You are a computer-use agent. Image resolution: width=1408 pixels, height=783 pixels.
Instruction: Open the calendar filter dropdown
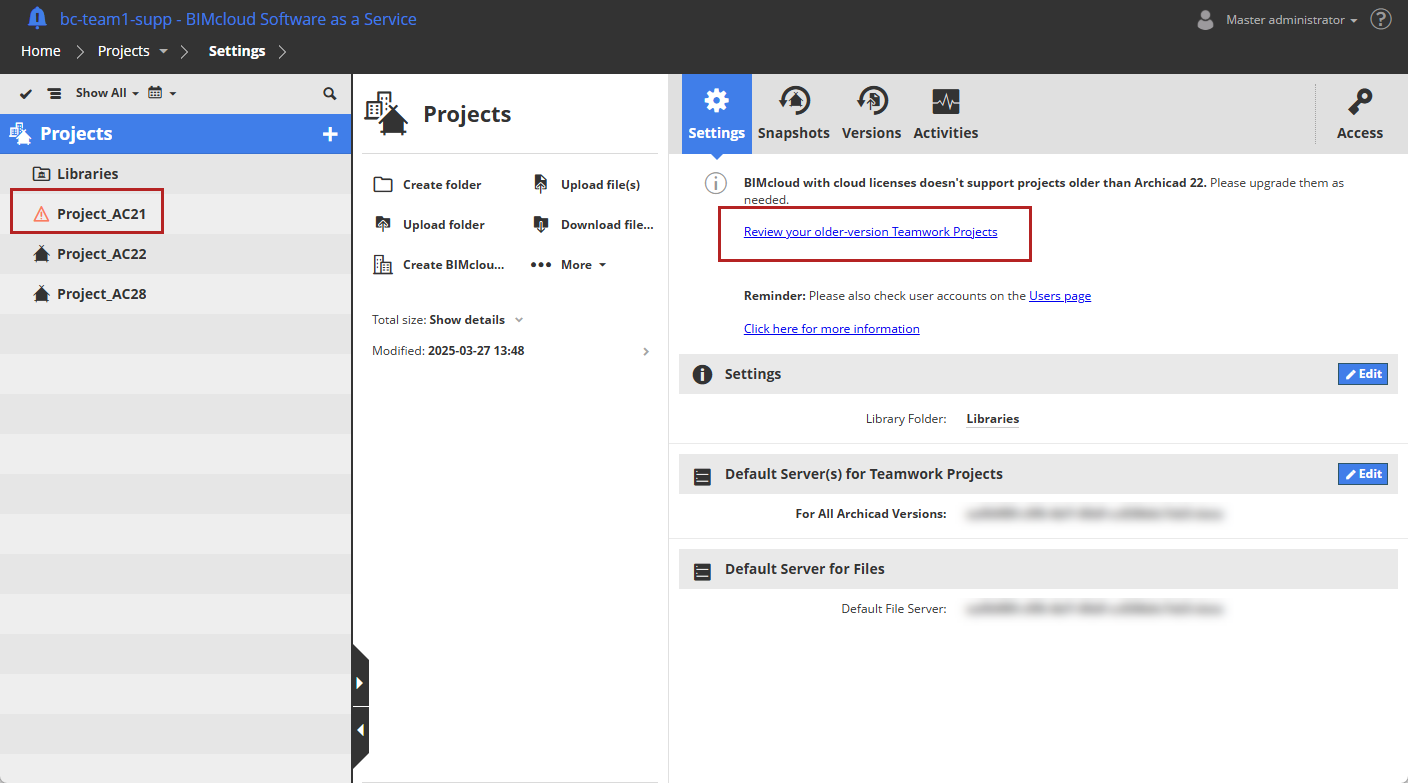click(161, 93)
